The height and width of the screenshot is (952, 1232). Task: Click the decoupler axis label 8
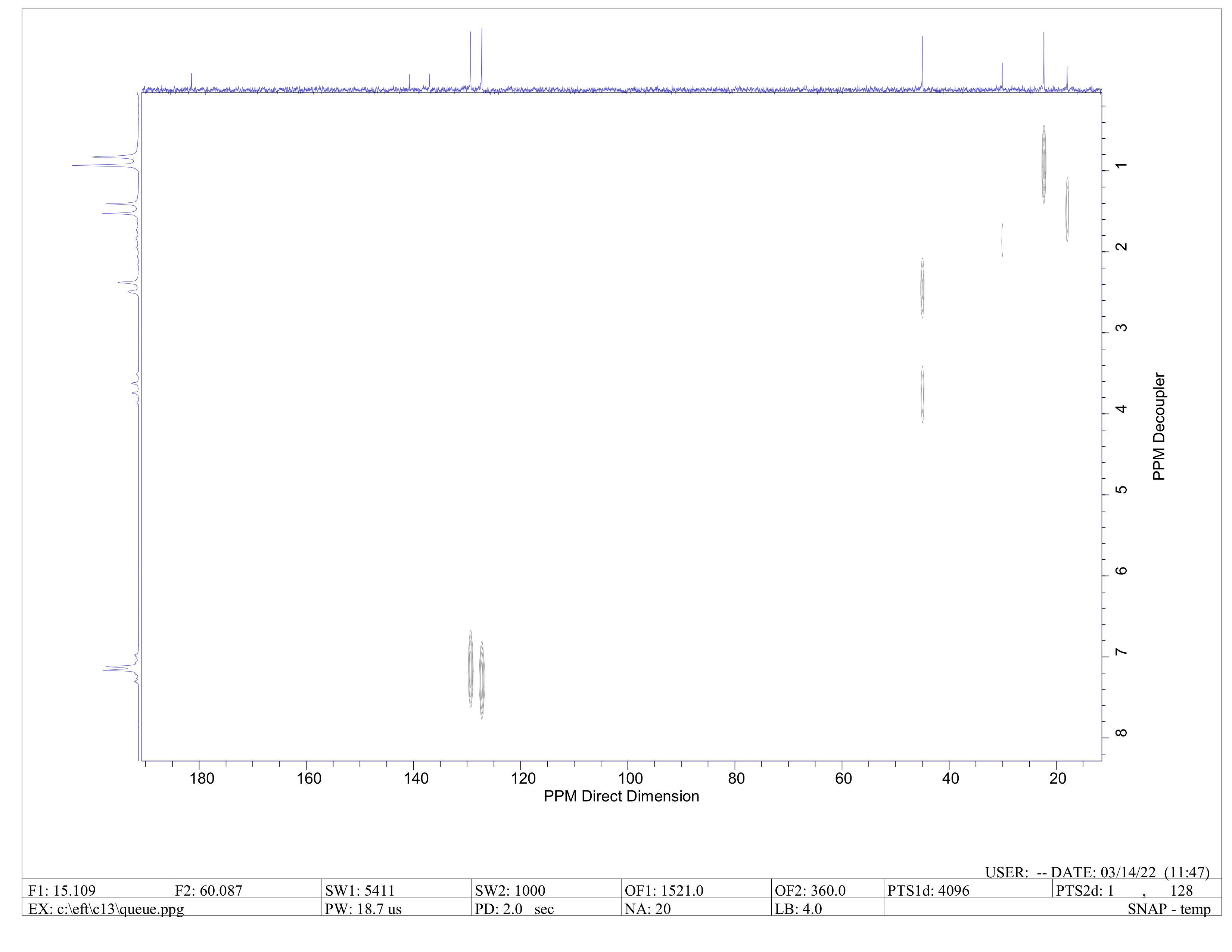(1122, 732)
